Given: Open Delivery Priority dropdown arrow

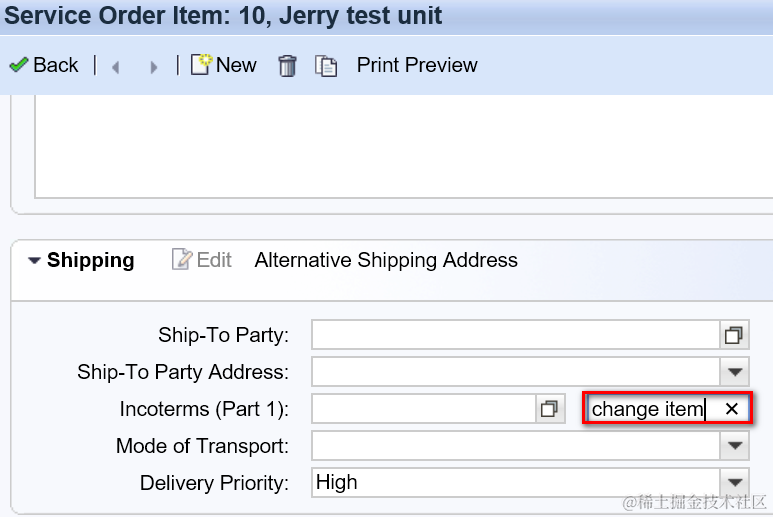Looking at the screenshot, I should 735,483.
